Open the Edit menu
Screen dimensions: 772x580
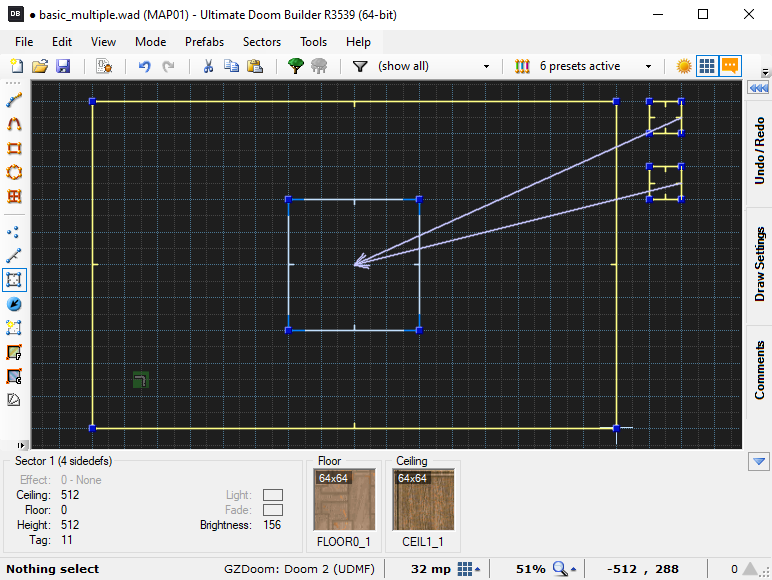pyautogui.click(x=62, y=42)
